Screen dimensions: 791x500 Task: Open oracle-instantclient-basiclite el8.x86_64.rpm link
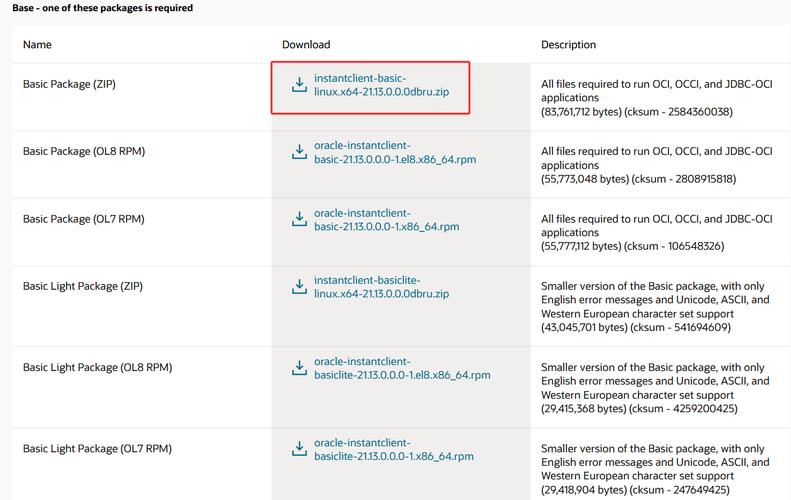click(x=402, y=368)
